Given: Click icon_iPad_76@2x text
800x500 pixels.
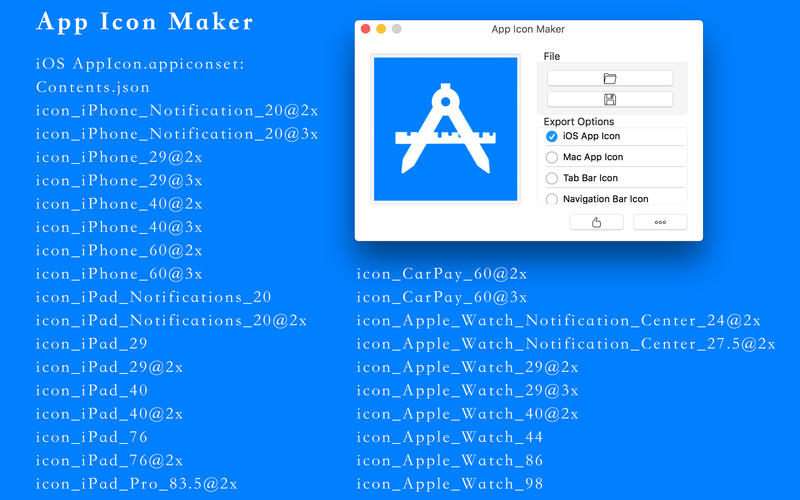Looking at the screenshot, I should coord(110,461).
